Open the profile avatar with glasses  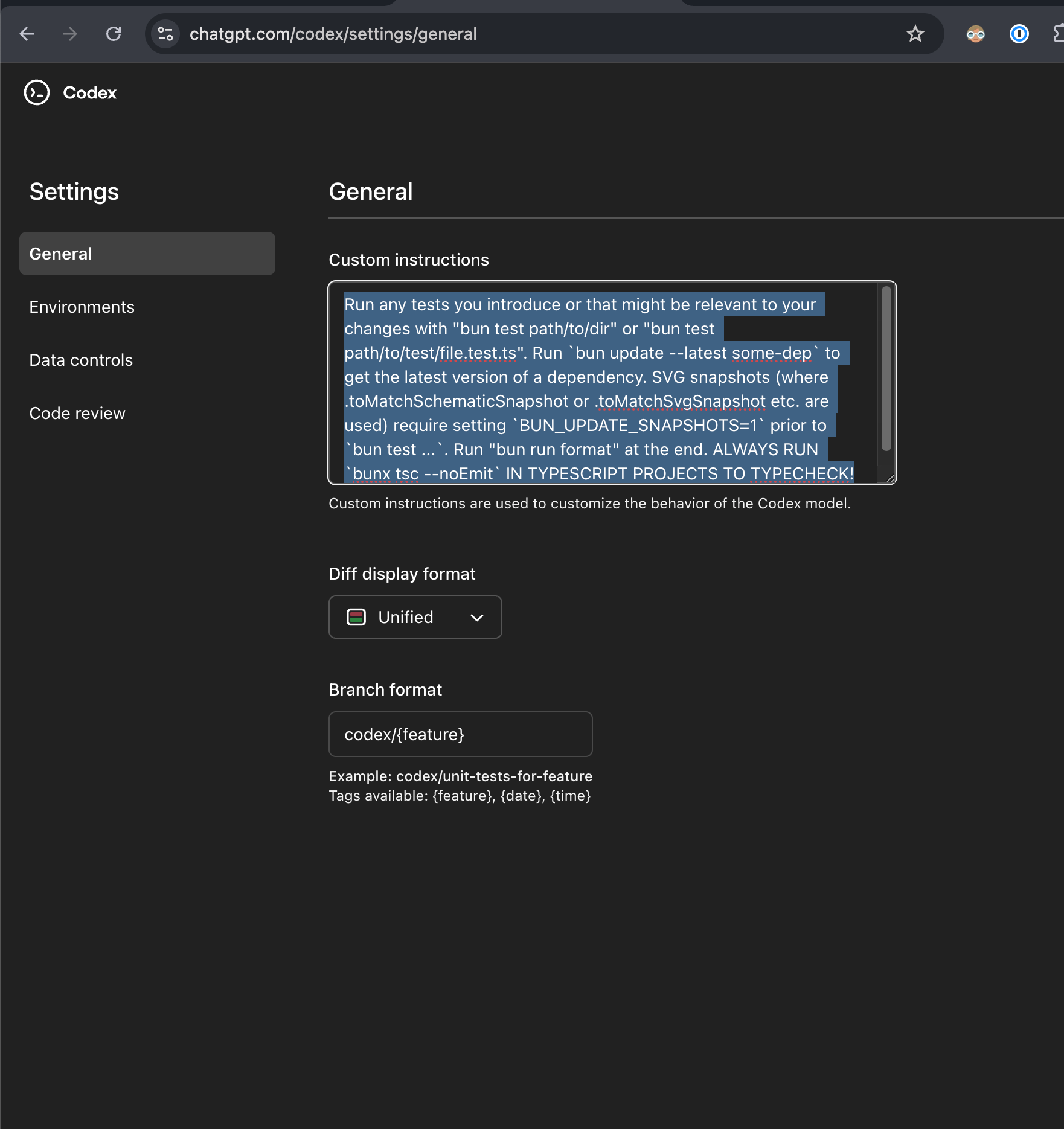click(x=975, y=34)
